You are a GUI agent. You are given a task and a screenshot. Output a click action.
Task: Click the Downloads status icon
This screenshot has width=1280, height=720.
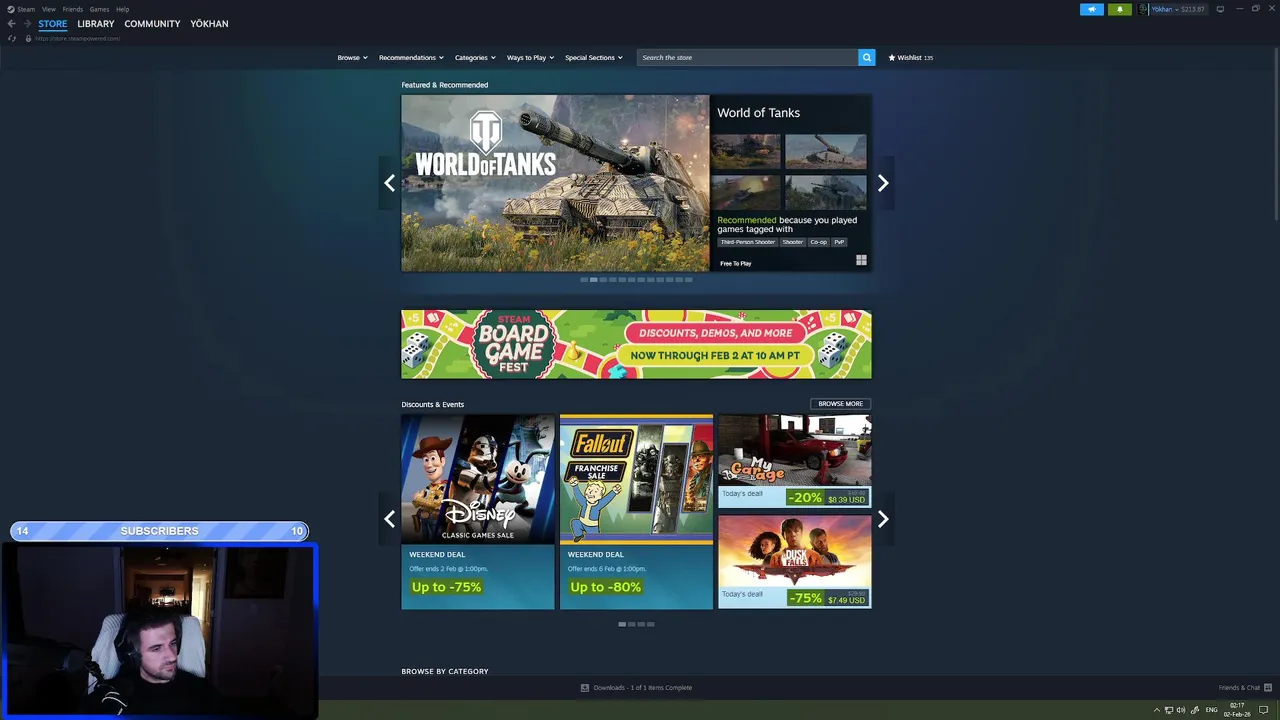pos(585,688)
